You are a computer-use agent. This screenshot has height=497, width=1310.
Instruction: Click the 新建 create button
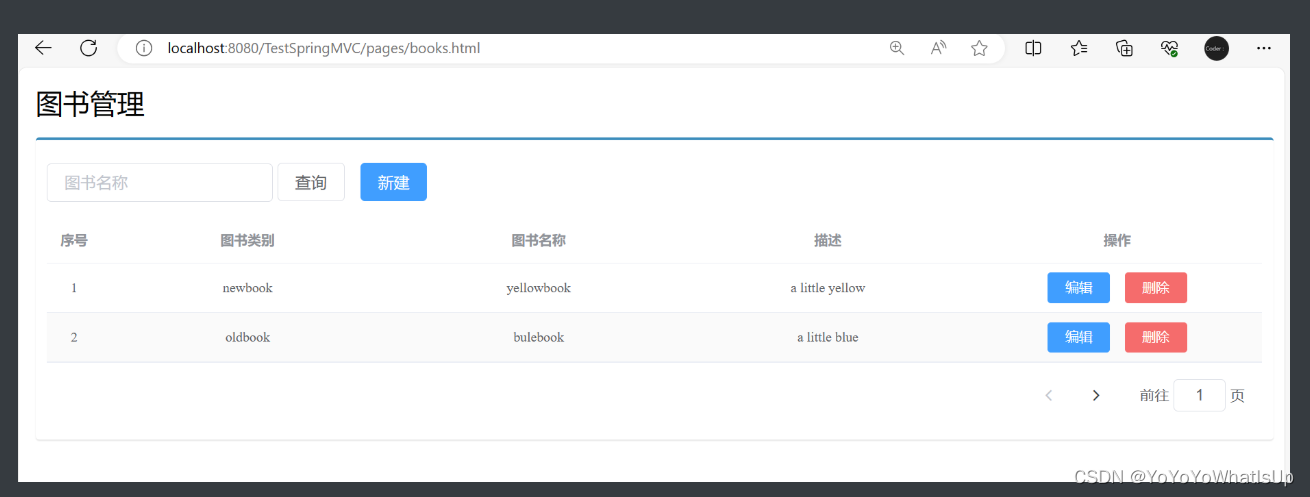[393, 182]
